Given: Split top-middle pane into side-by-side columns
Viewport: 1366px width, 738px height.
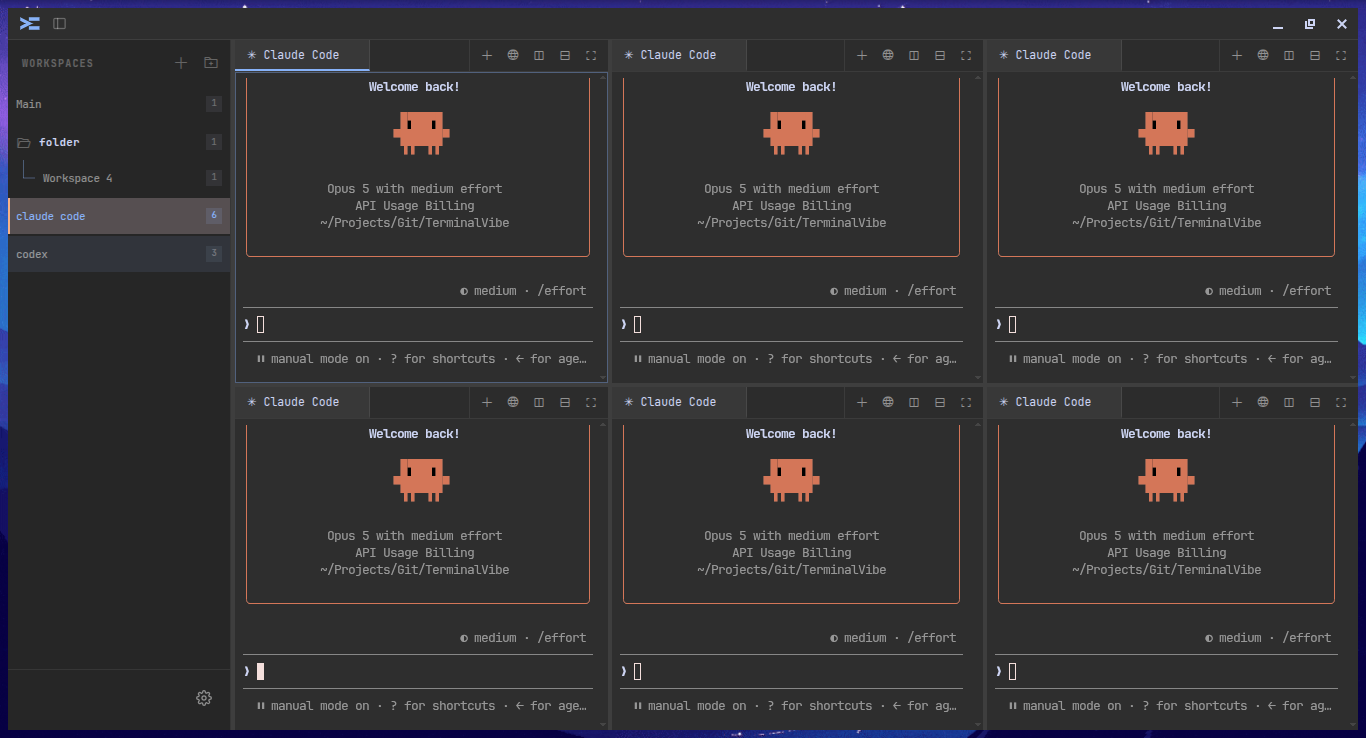Looking at the screenshot, I should pos(914,55).
